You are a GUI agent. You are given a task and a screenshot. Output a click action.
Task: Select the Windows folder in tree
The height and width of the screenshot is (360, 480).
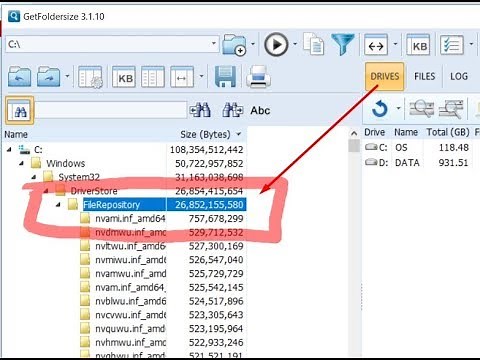[x=65, y=163]
